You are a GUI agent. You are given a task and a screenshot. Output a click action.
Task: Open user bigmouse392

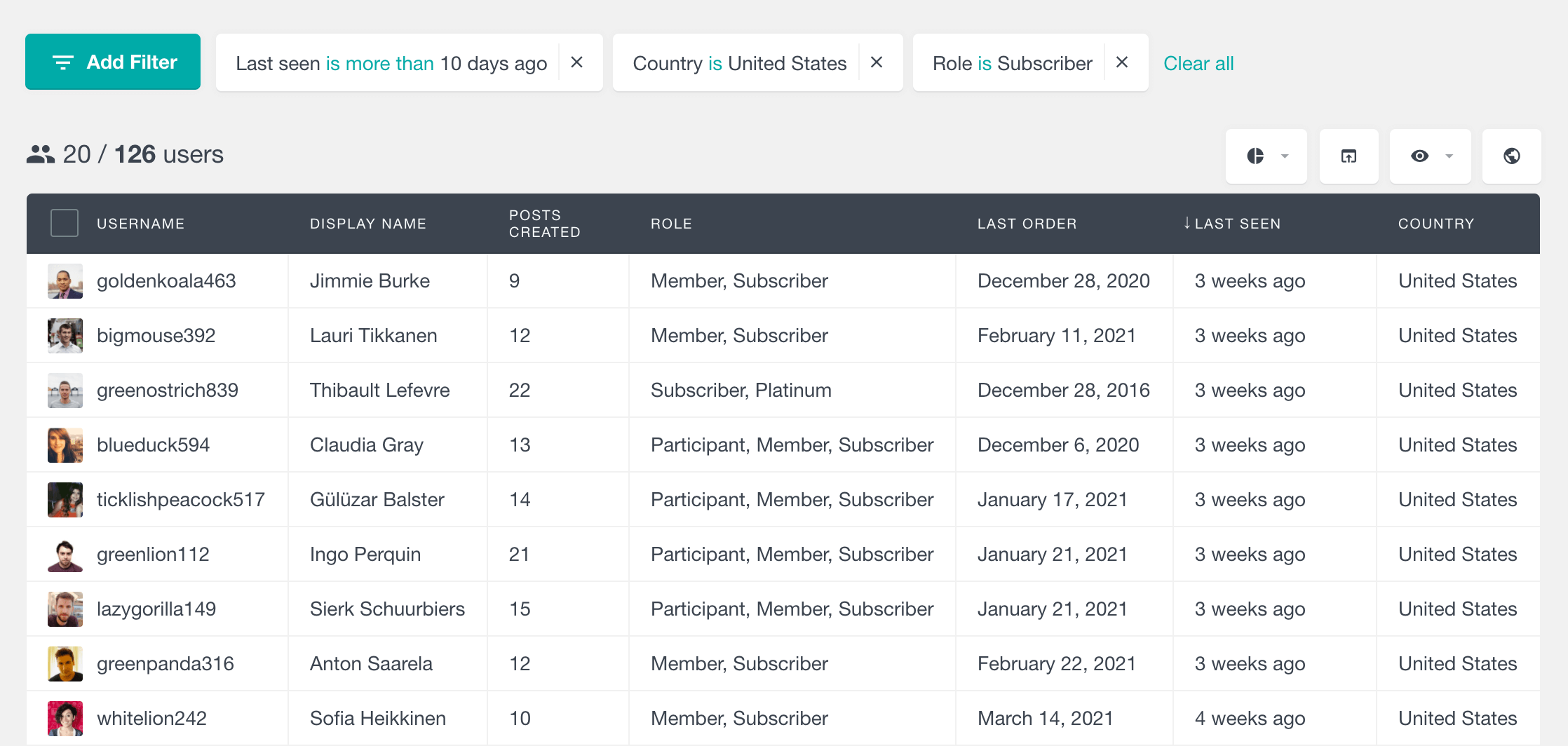click(156, 336)
